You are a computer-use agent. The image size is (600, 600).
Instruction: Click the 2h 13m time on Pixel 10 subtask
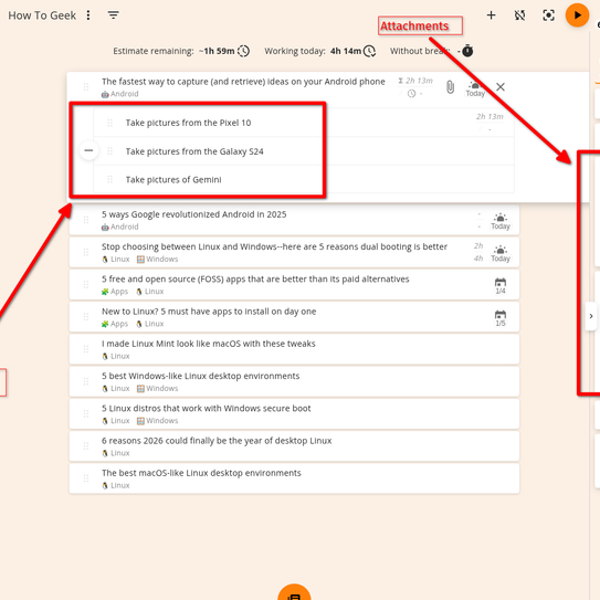coord(489,117)
